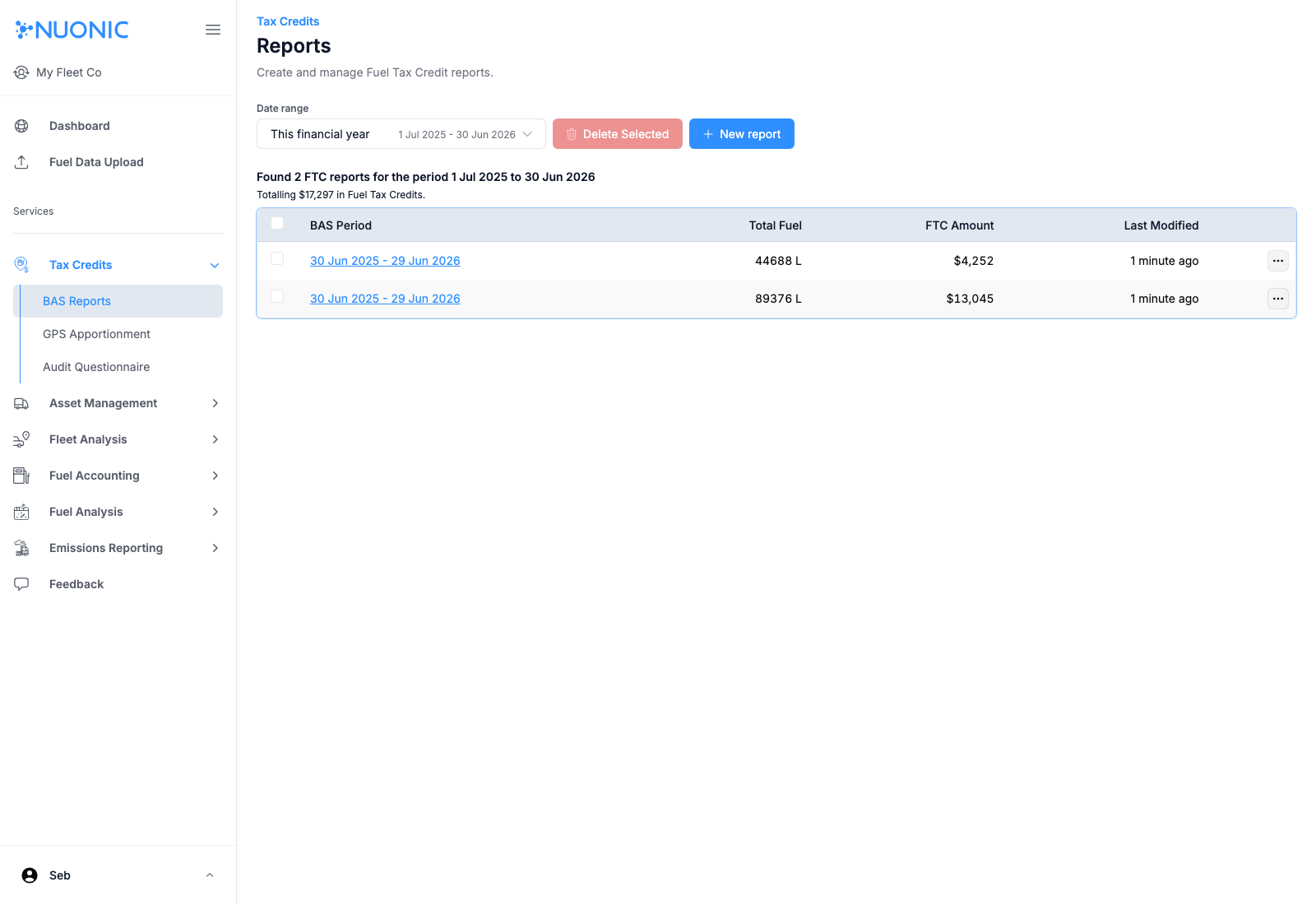Check the second report row checkbox

point(277,296)
